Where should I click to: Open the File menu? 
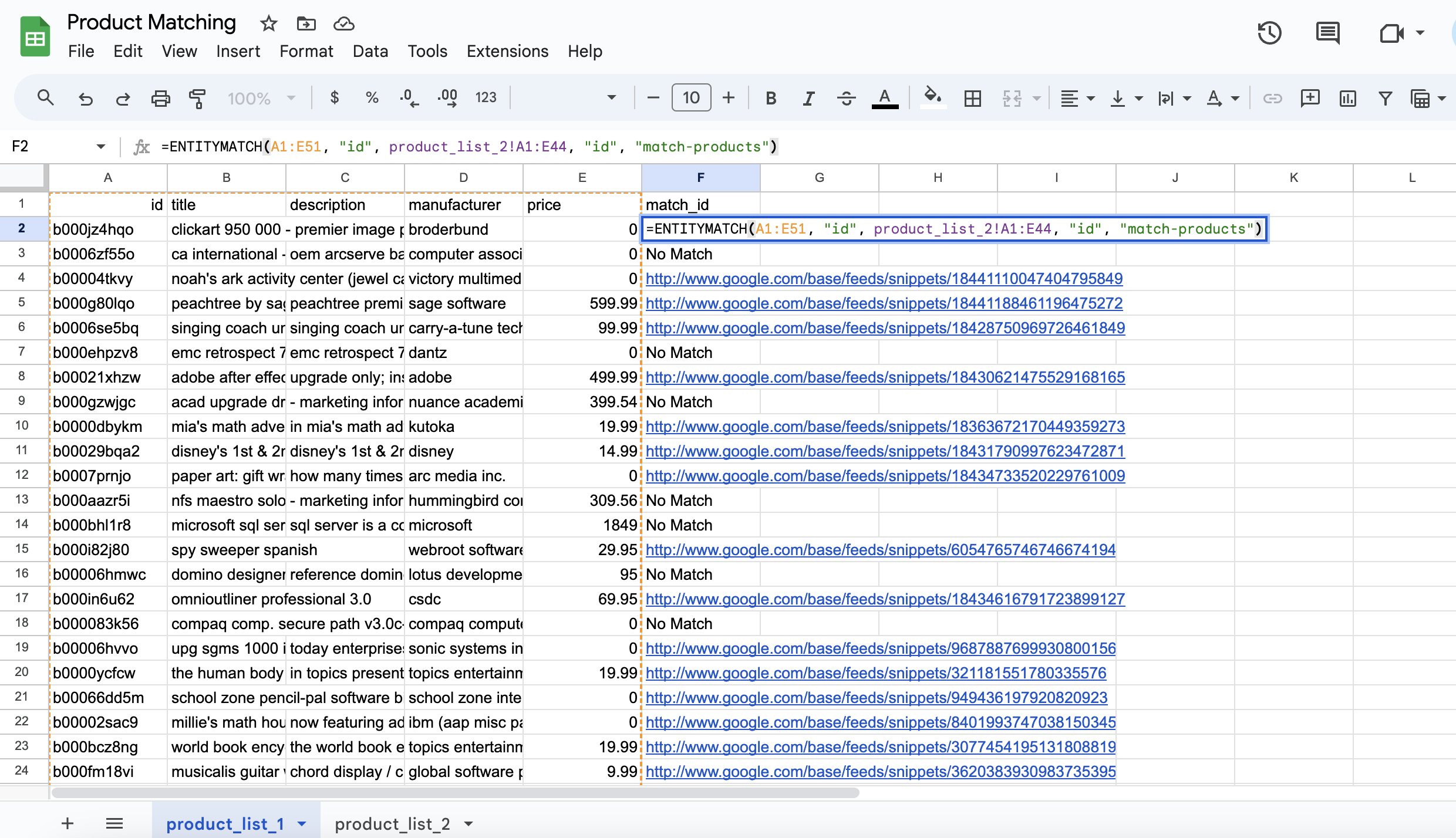[81, 52]
